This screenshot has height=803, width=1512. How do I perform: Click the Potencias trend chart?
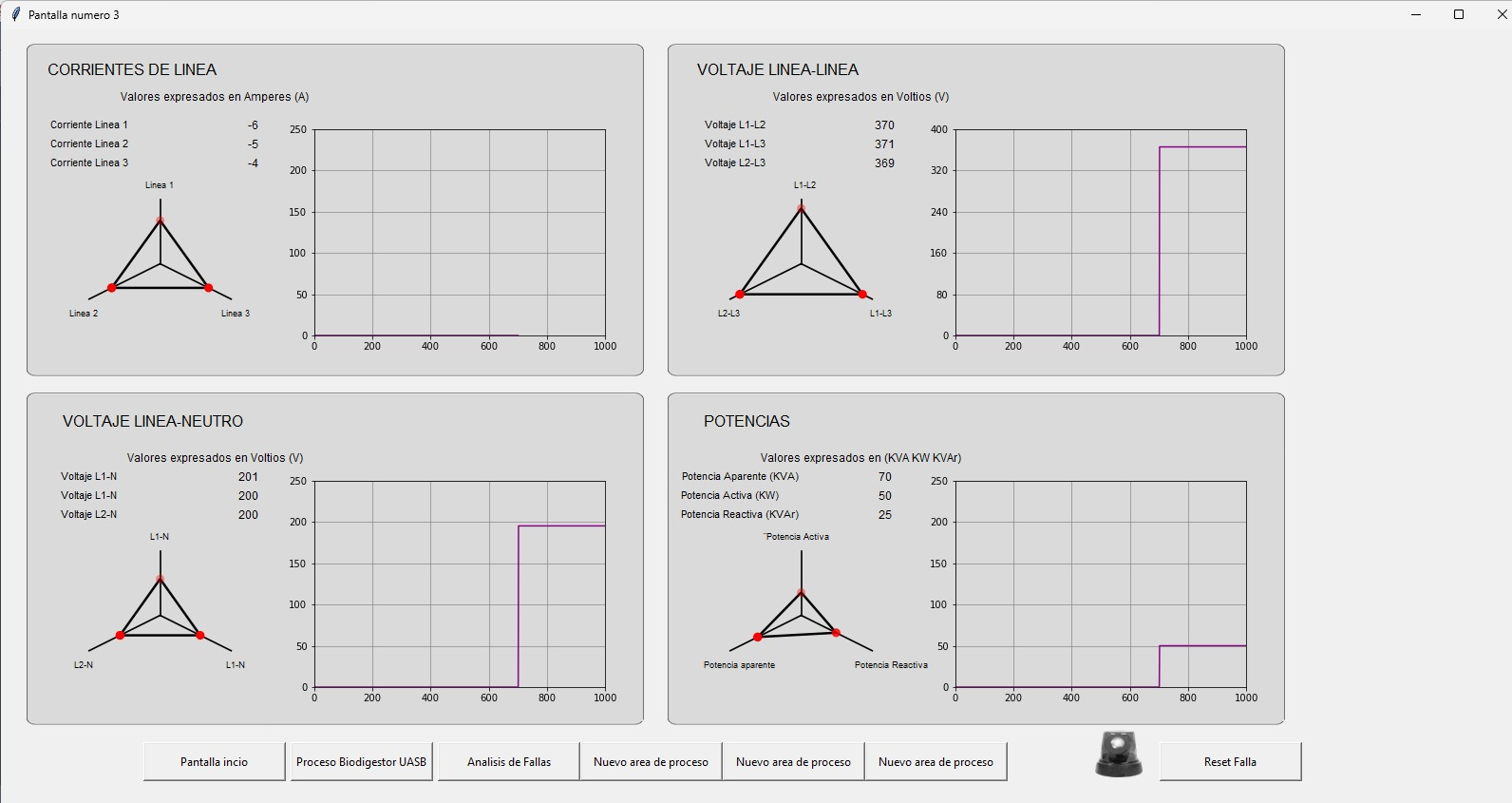coord(1101,584)
